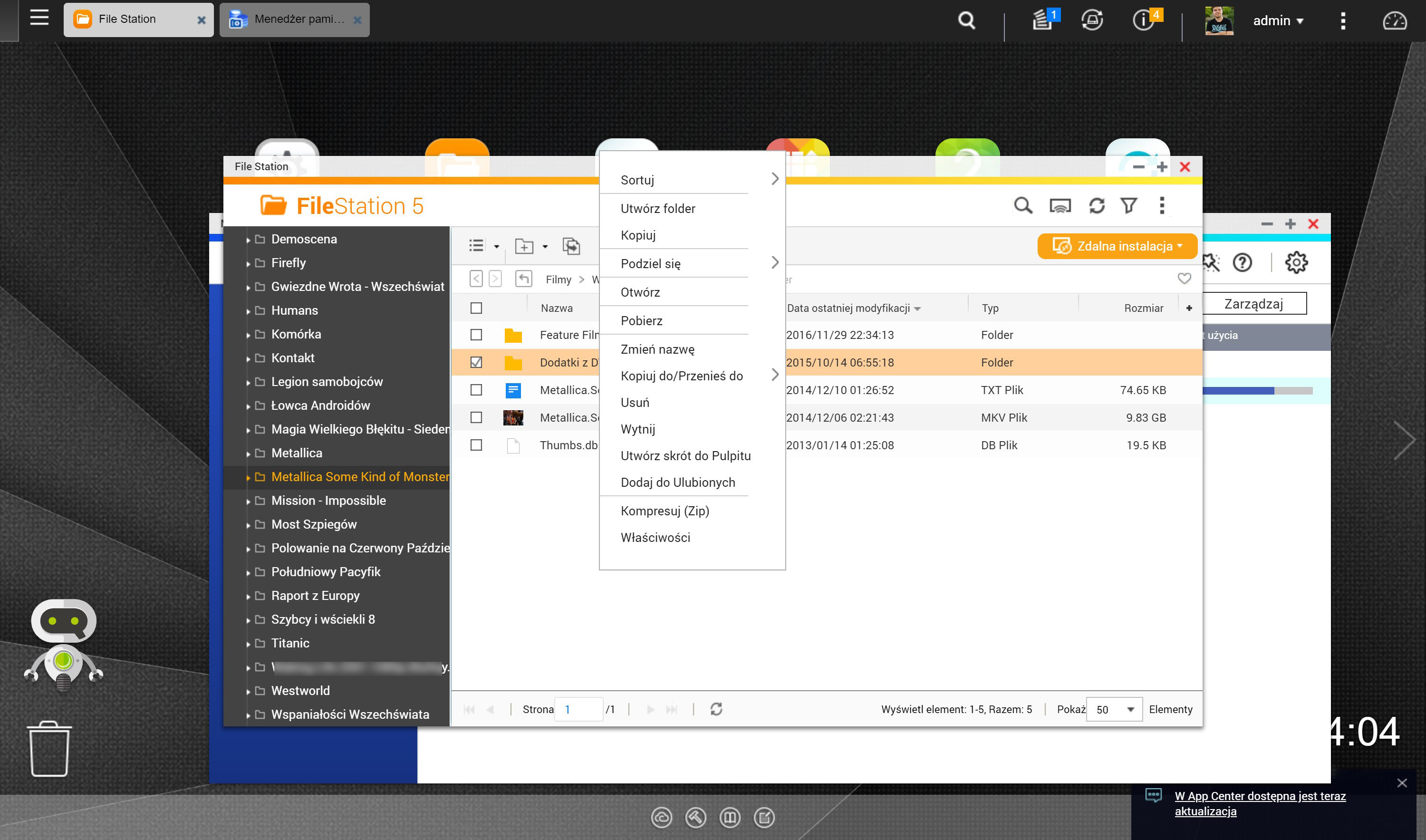The width and height of the screenshot is (1426, 840).
Task: Click the create folder toolbar icon
Action: [x=524, y=246]
